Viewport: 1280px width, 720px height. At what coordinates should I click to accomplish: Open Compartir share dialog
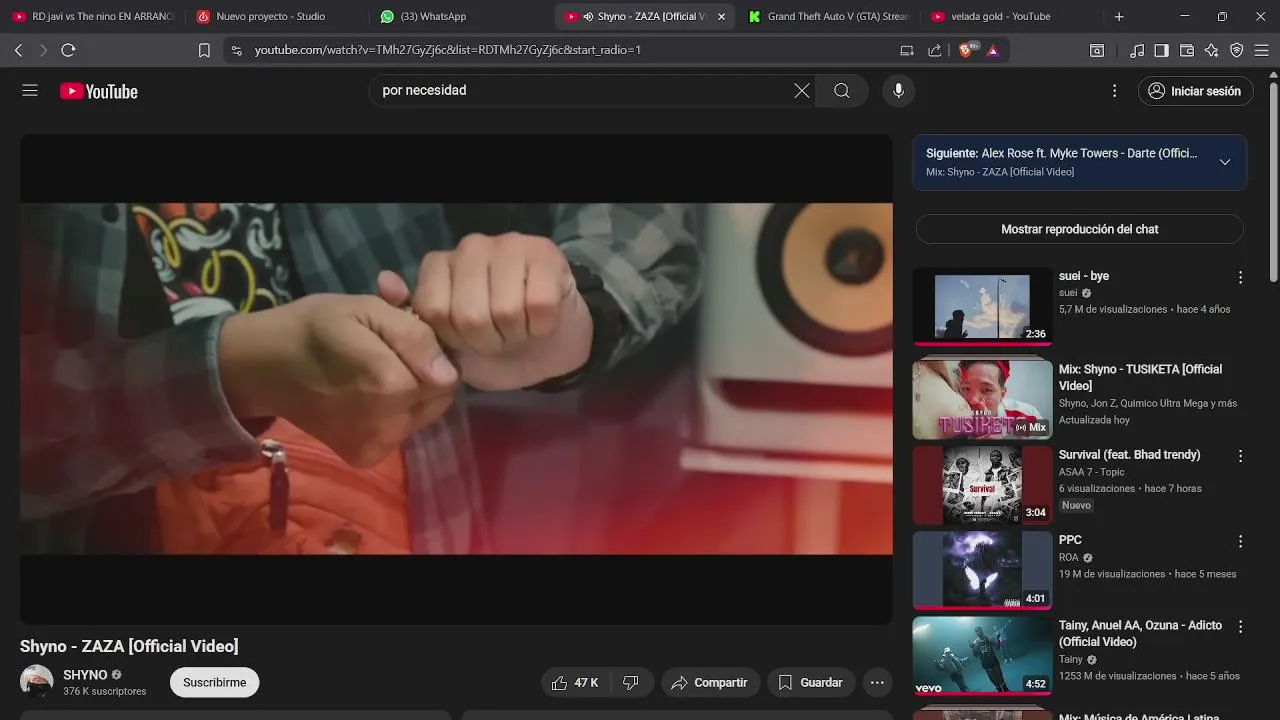pos(710,682)
